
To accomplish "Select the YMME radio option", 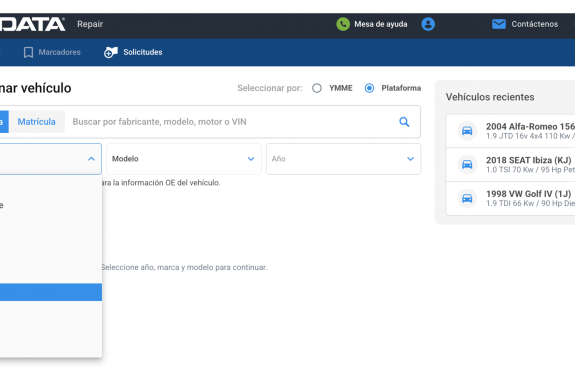I will [x=317, y=88].
